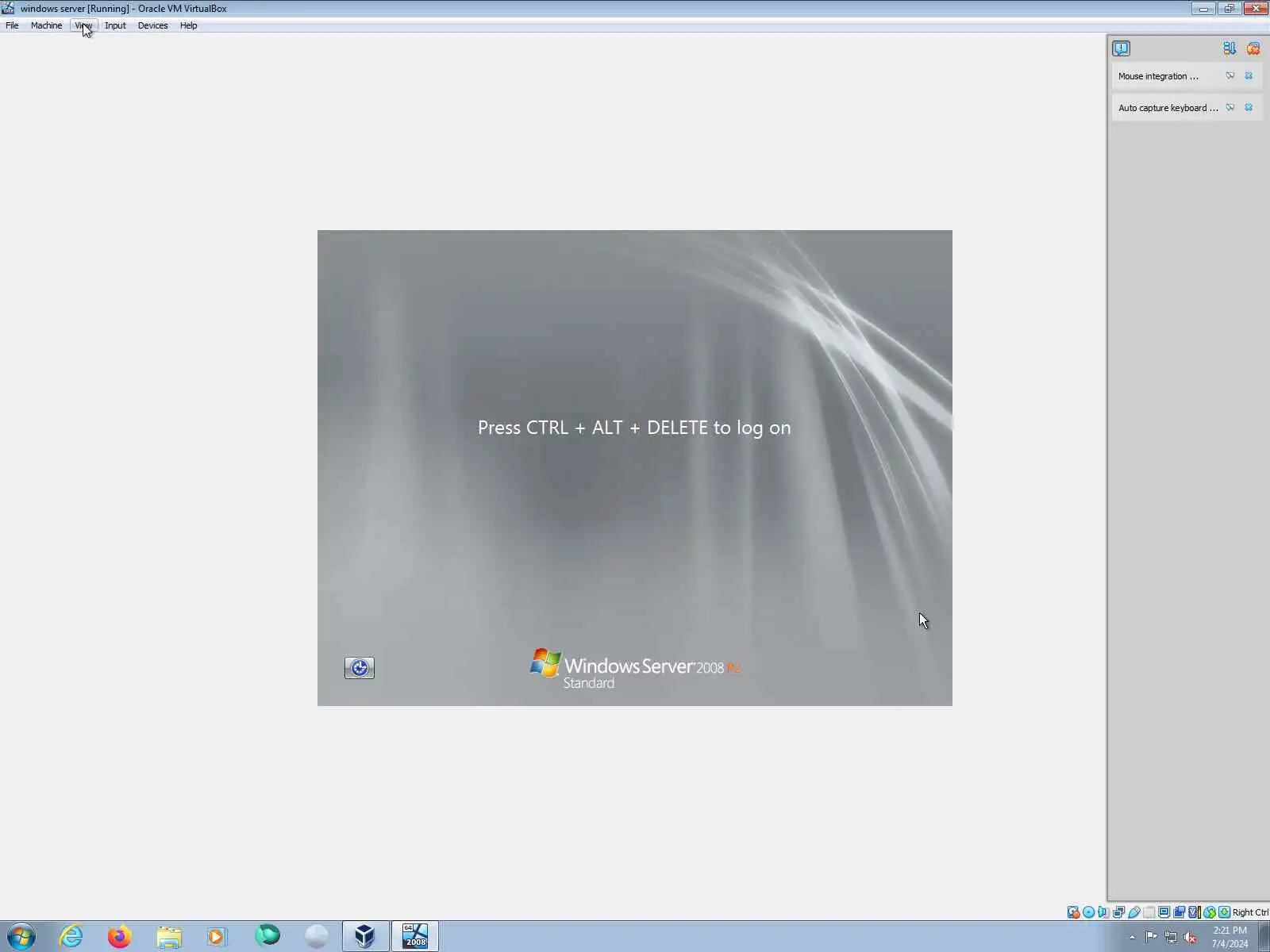Open Windows Explorer from taskbar

click(169, 936)
